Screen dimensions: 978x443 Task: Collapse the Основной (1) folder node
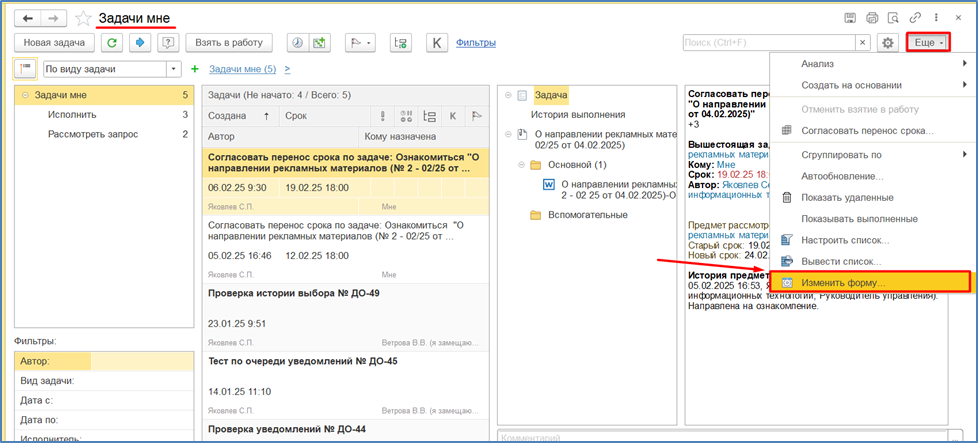click(x=521, y=165)
